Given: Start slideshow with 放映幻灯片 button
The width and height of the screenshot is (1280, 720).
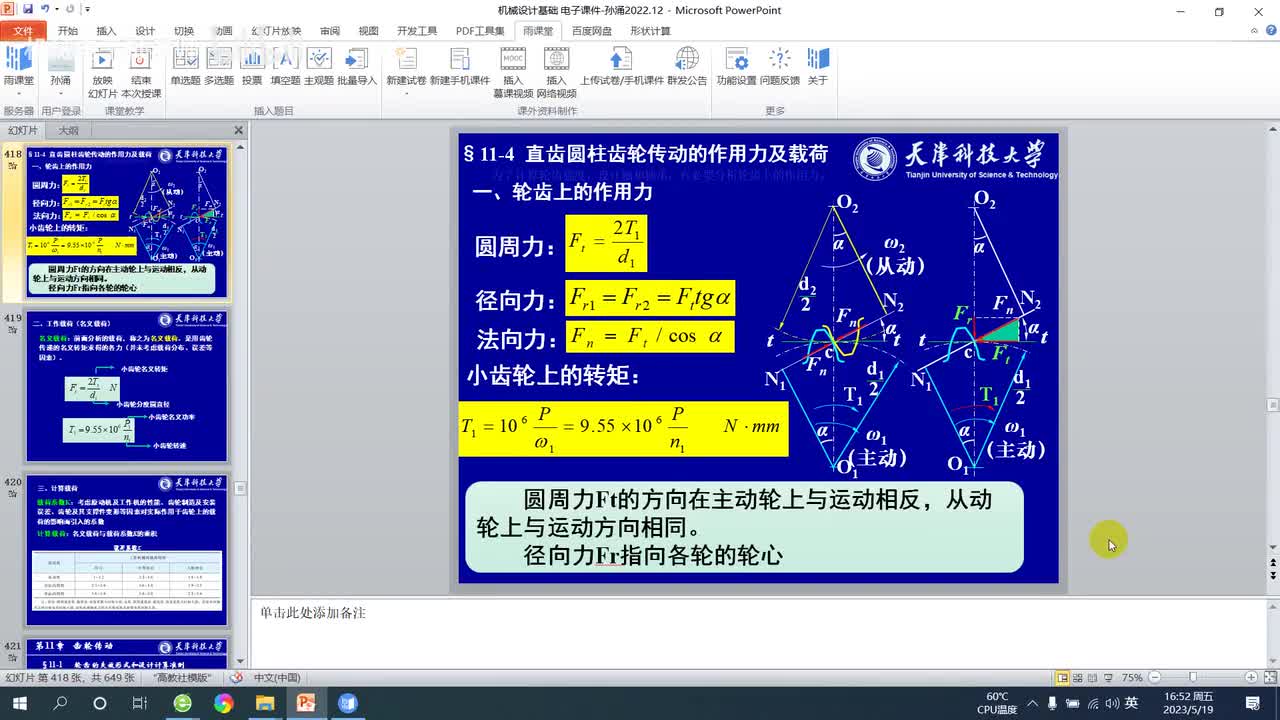Looking at the screenshot, I should click(x=102, y=72).
